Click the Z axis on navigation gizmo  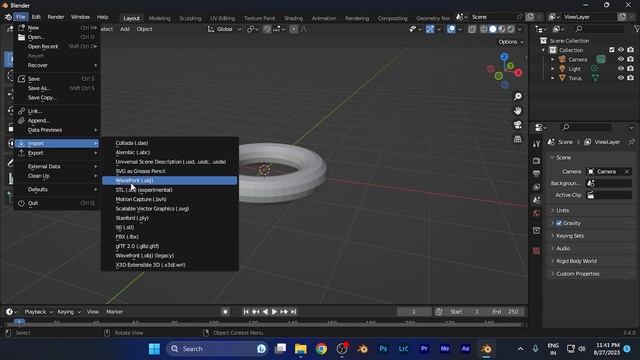pyautogui.click(x=504, y=56)
